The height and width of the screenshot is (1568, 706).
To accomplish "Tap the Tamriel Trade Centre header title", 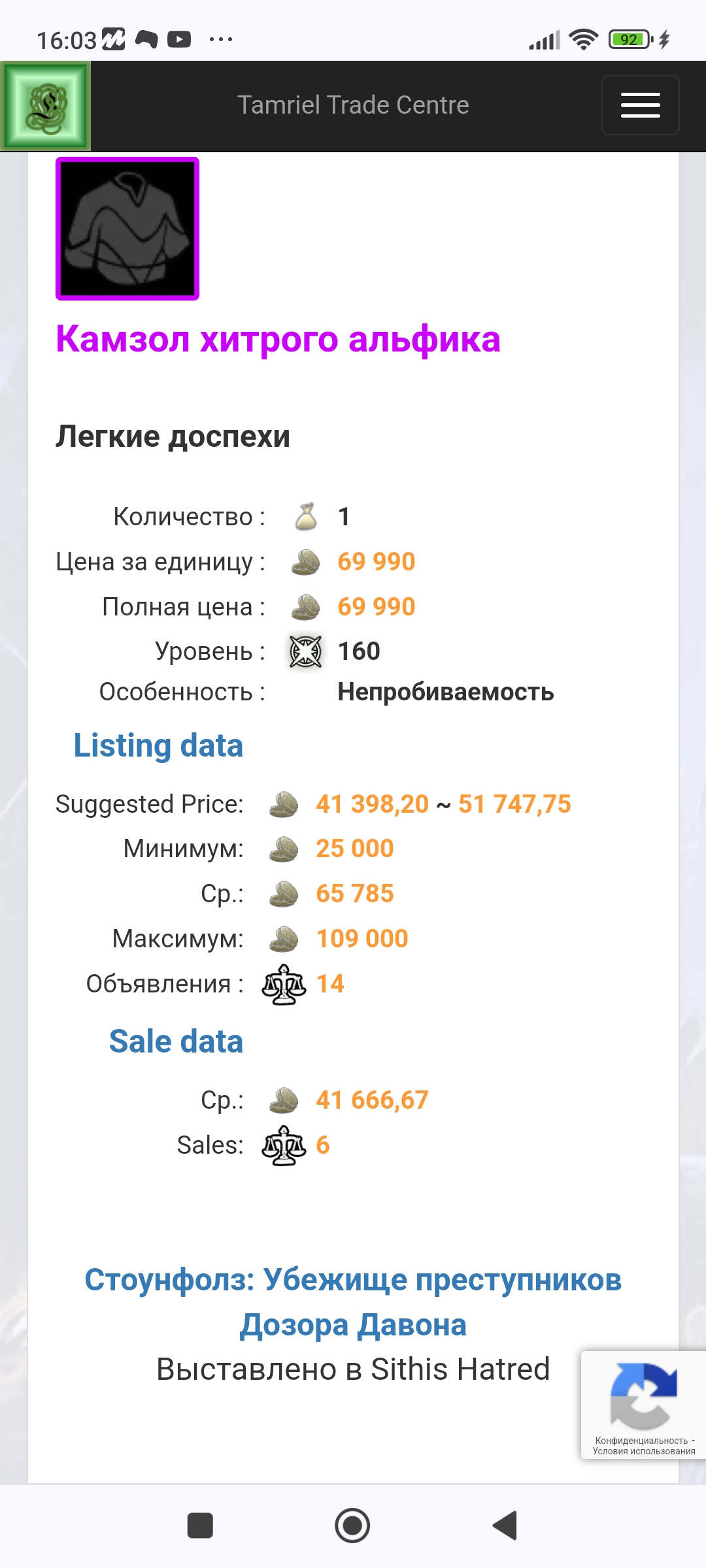I will pyautogui.click(x=353, y=105).
